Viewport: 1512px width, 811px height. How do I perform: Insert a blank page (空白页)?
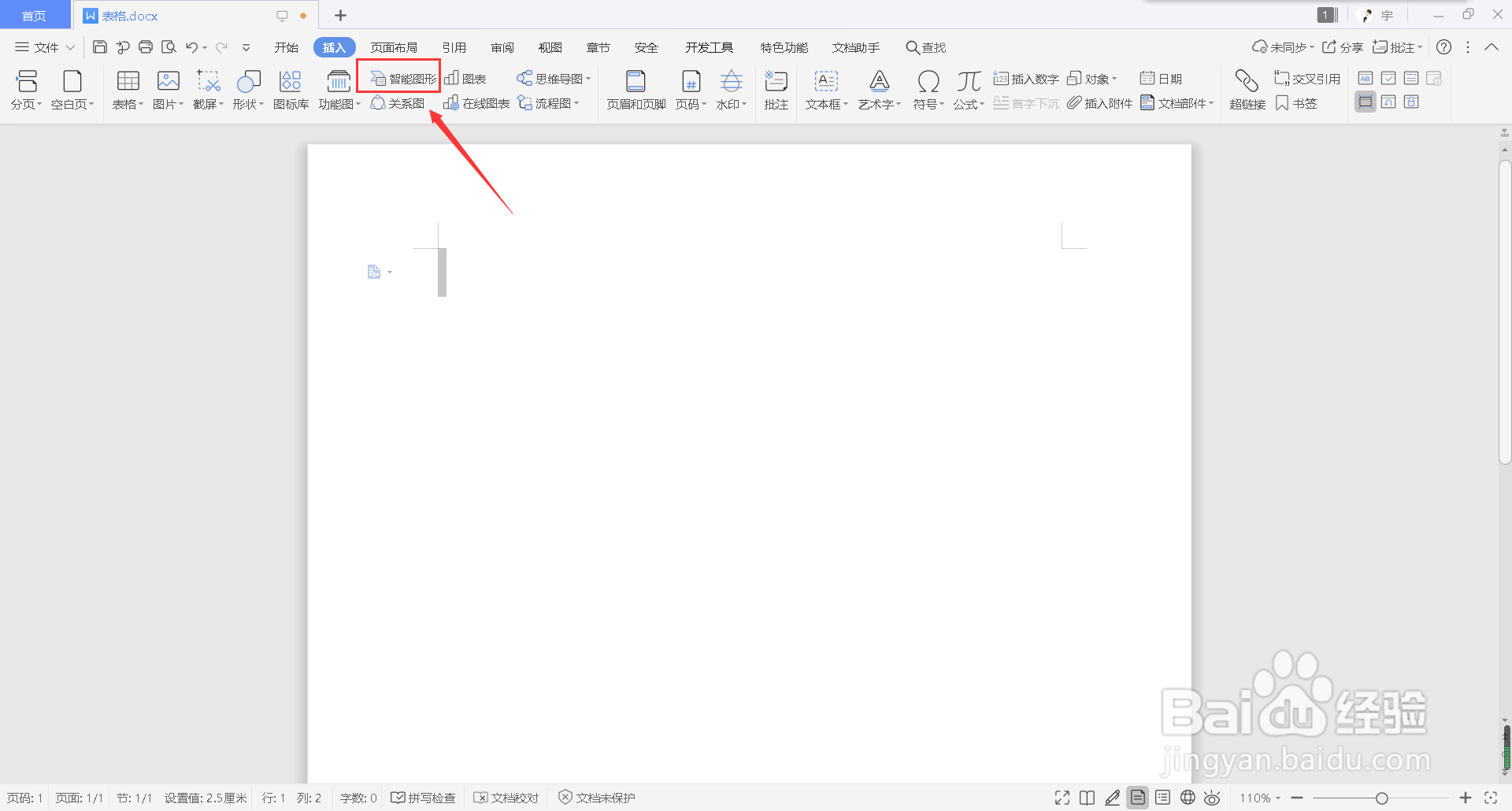click(72, 90)
